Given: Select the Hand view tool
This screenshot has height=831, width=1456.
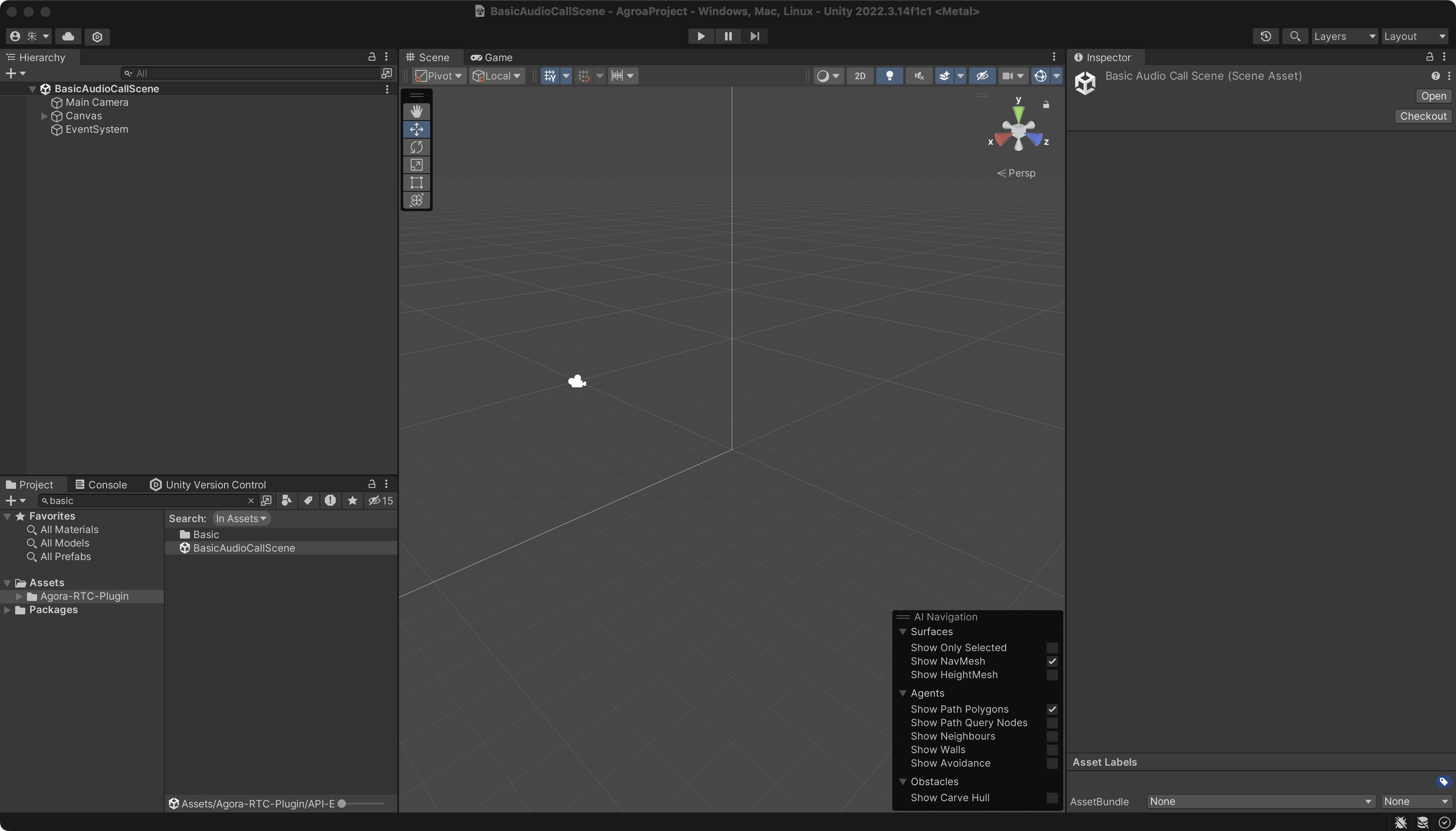Looking at the screenshot, I should (417, 111).
